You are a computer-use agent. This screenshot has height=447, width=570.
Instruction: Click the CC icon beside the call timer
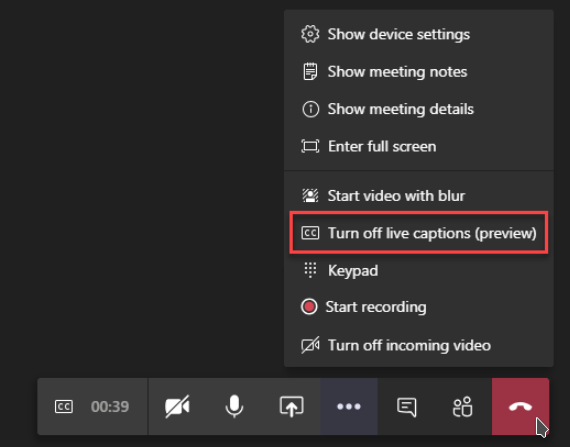[64, 406]
